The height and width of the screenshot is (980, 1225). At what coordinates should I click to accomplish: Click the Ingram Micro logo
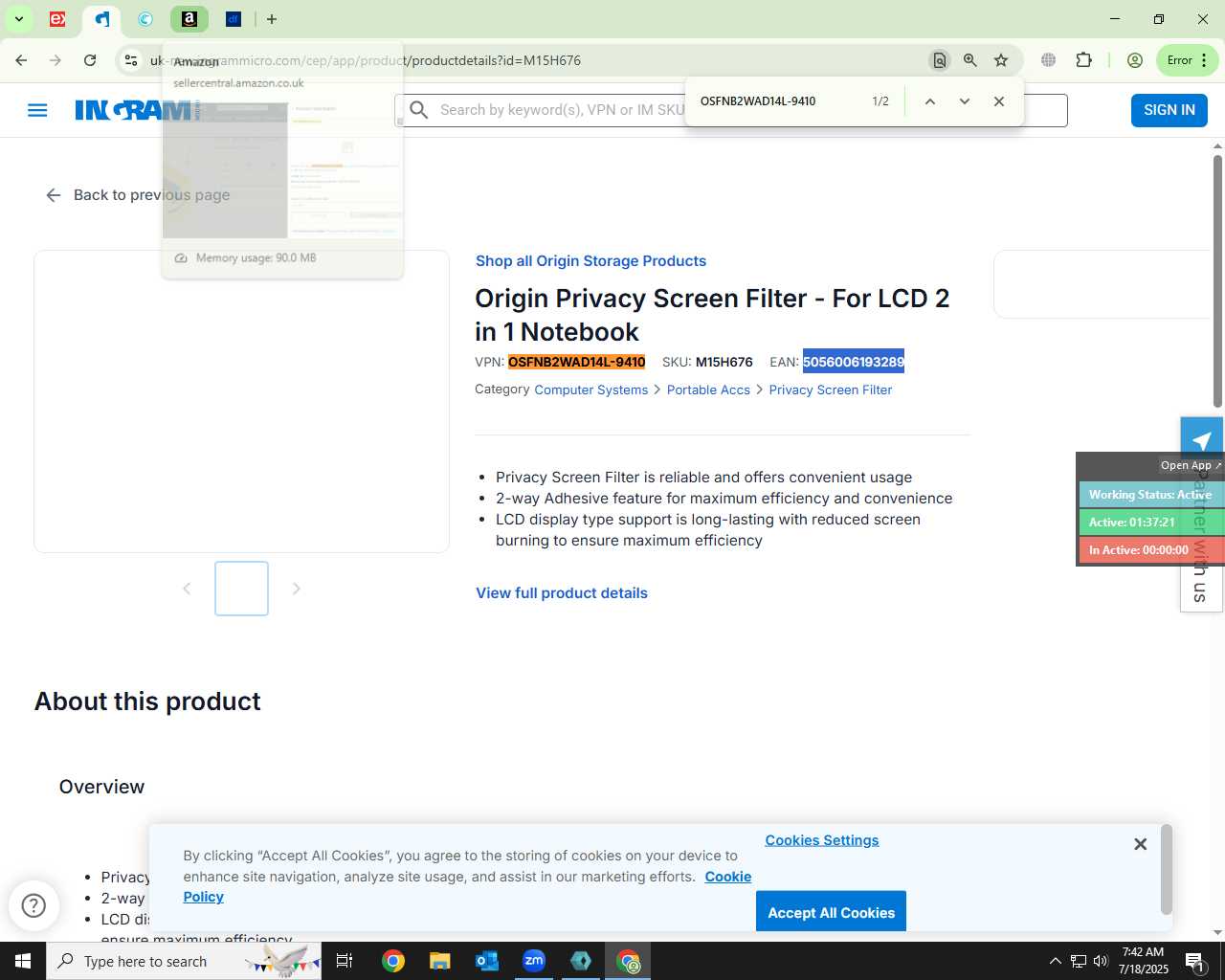[x=138, y=110]
